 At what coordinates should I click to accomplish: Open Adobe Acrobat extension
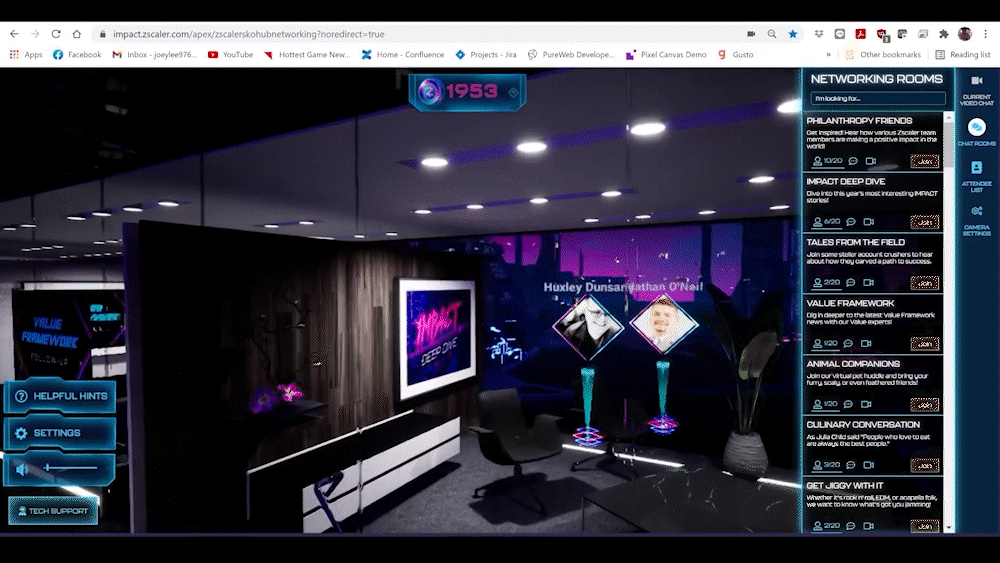click(x=860, y=34)
